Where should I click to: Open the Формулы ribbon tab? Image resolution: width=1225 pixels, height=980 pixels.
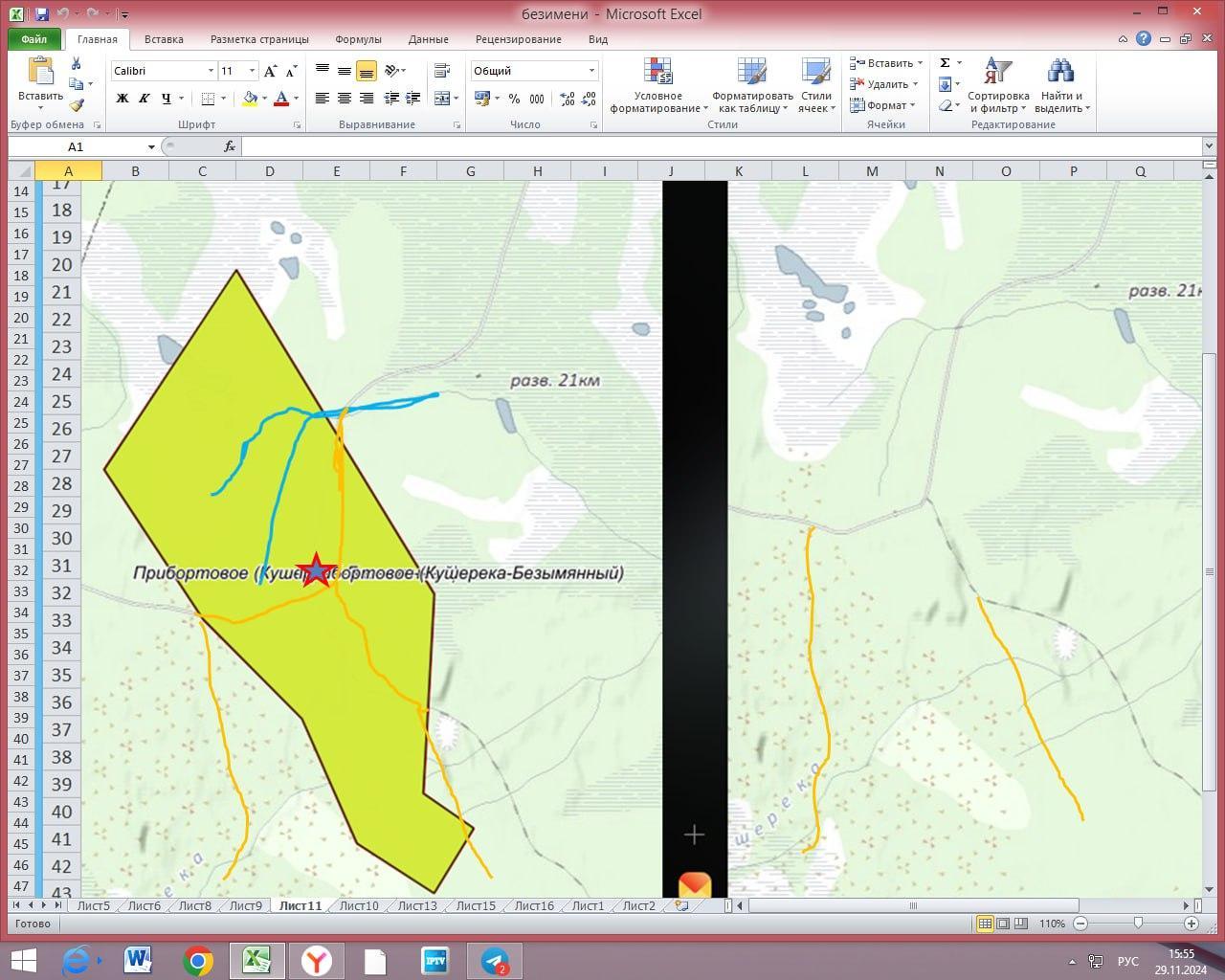tap(358, 39)
